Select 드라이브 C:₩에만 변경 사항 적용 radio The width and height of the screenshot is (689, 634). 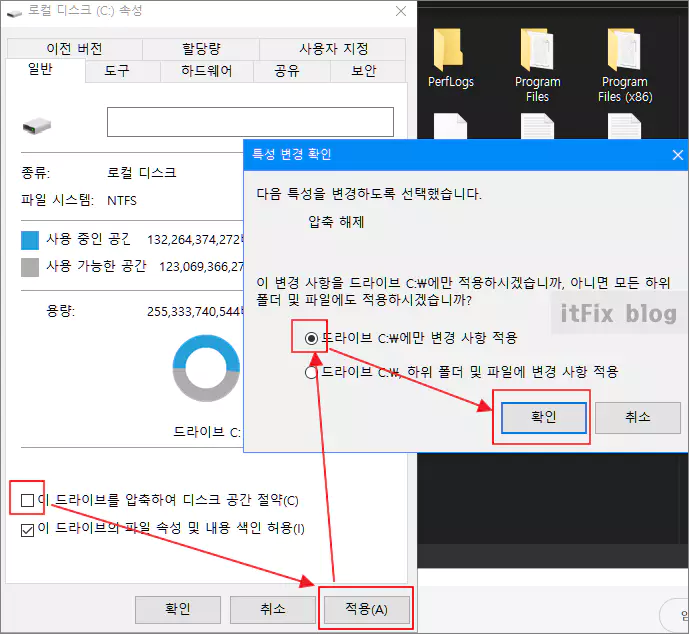tap(311, 338)
